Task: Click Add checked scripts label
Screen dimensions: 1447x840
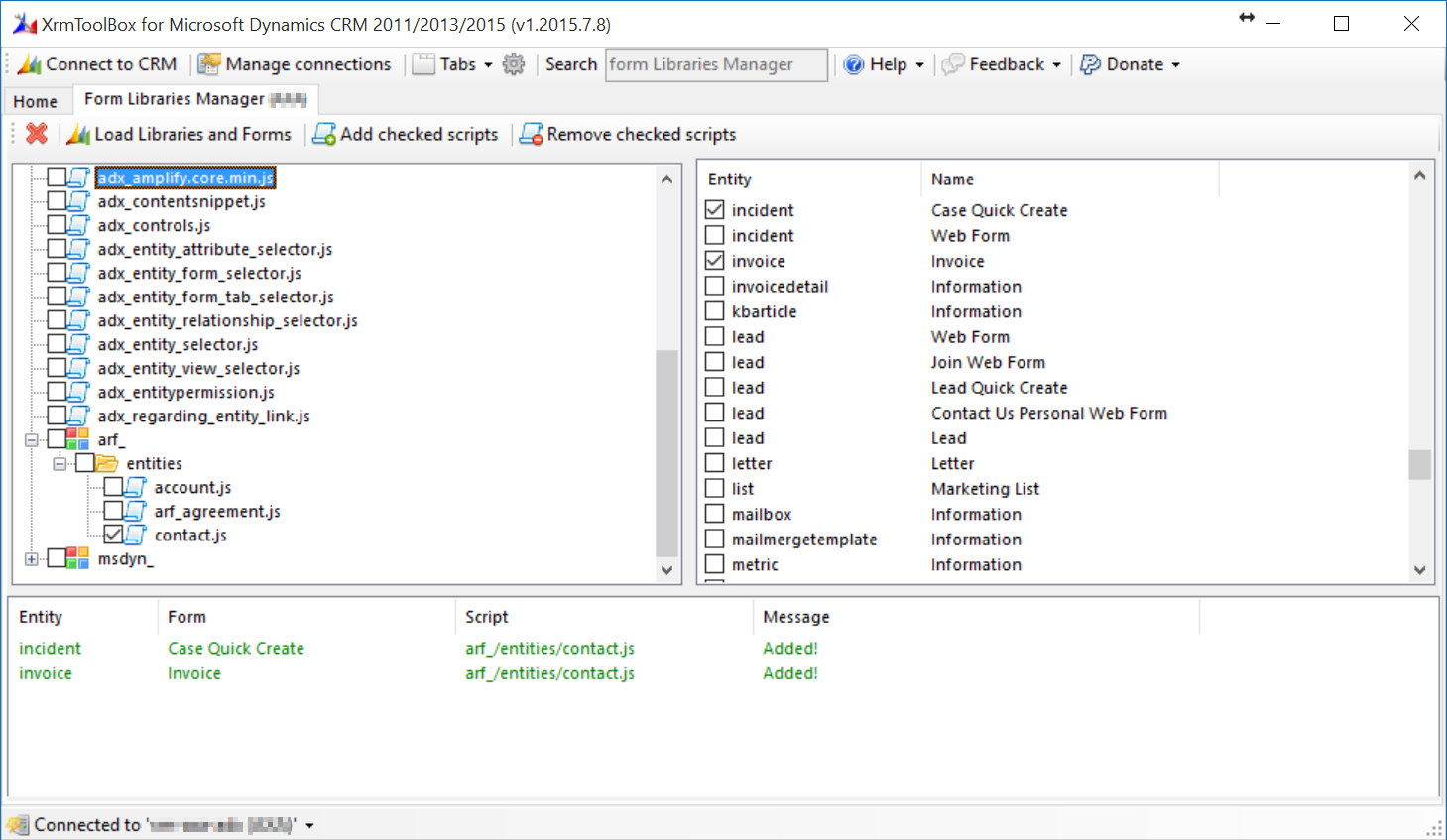Action: 419,134
